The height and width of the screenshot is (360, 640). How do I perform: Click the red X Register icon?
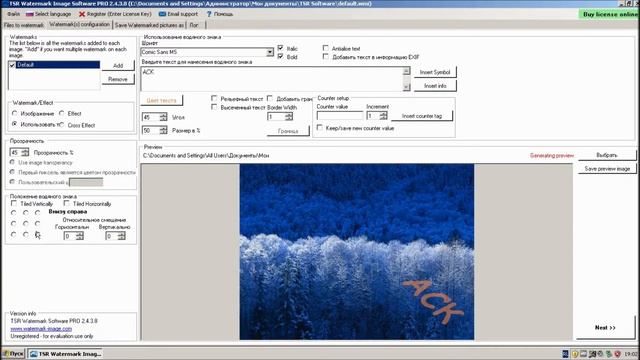[82, 14]
